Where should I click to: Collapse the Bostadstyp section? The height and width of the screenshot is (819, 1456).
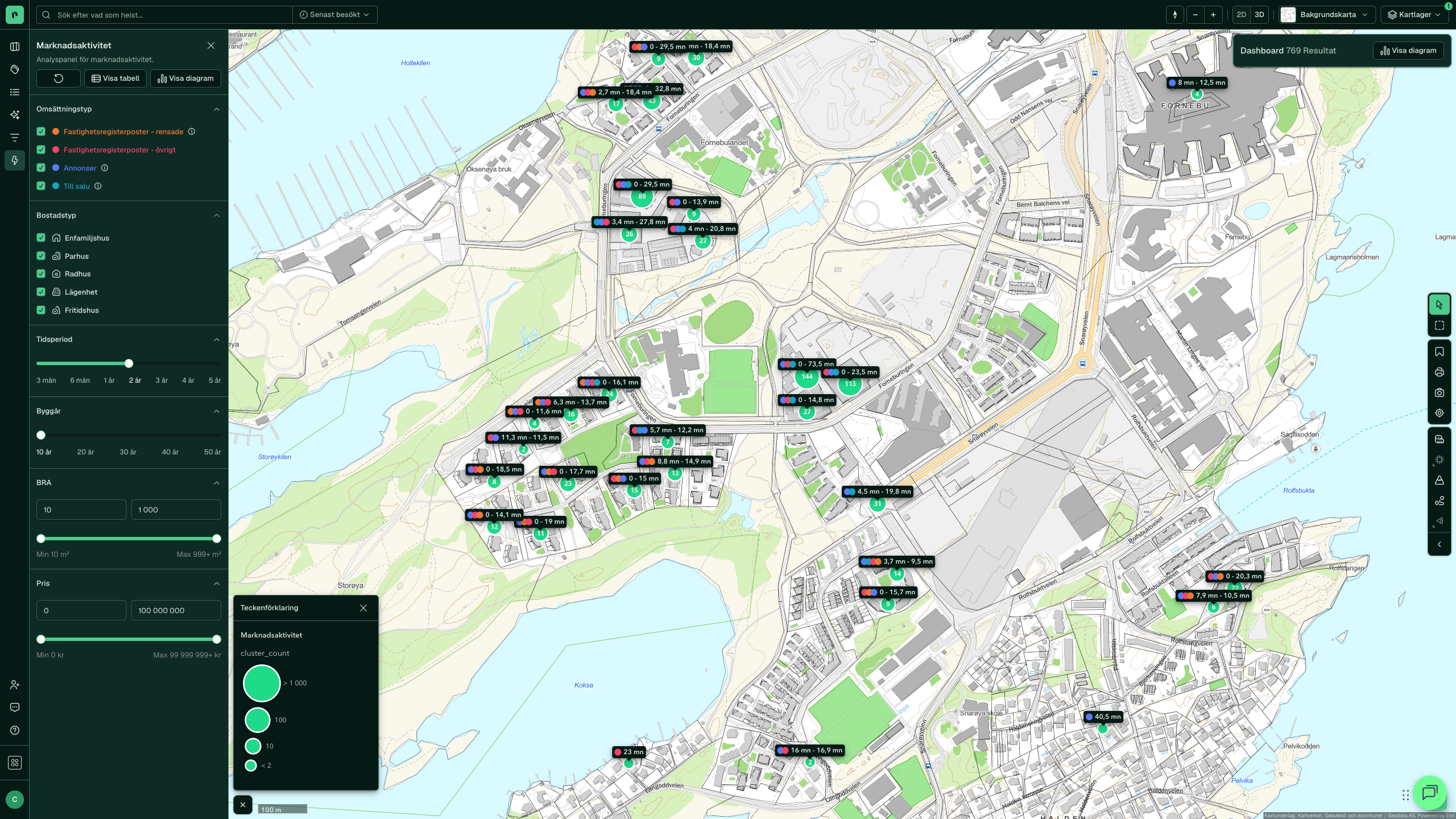click(x=217, y=216)
